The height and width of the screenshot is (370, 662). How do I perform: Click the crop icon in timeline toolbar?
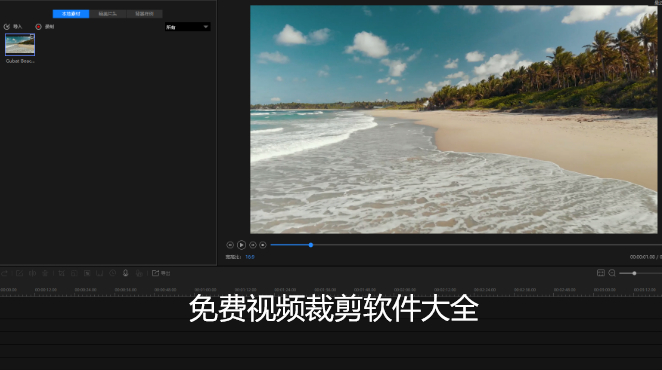(x=62, y=273)
